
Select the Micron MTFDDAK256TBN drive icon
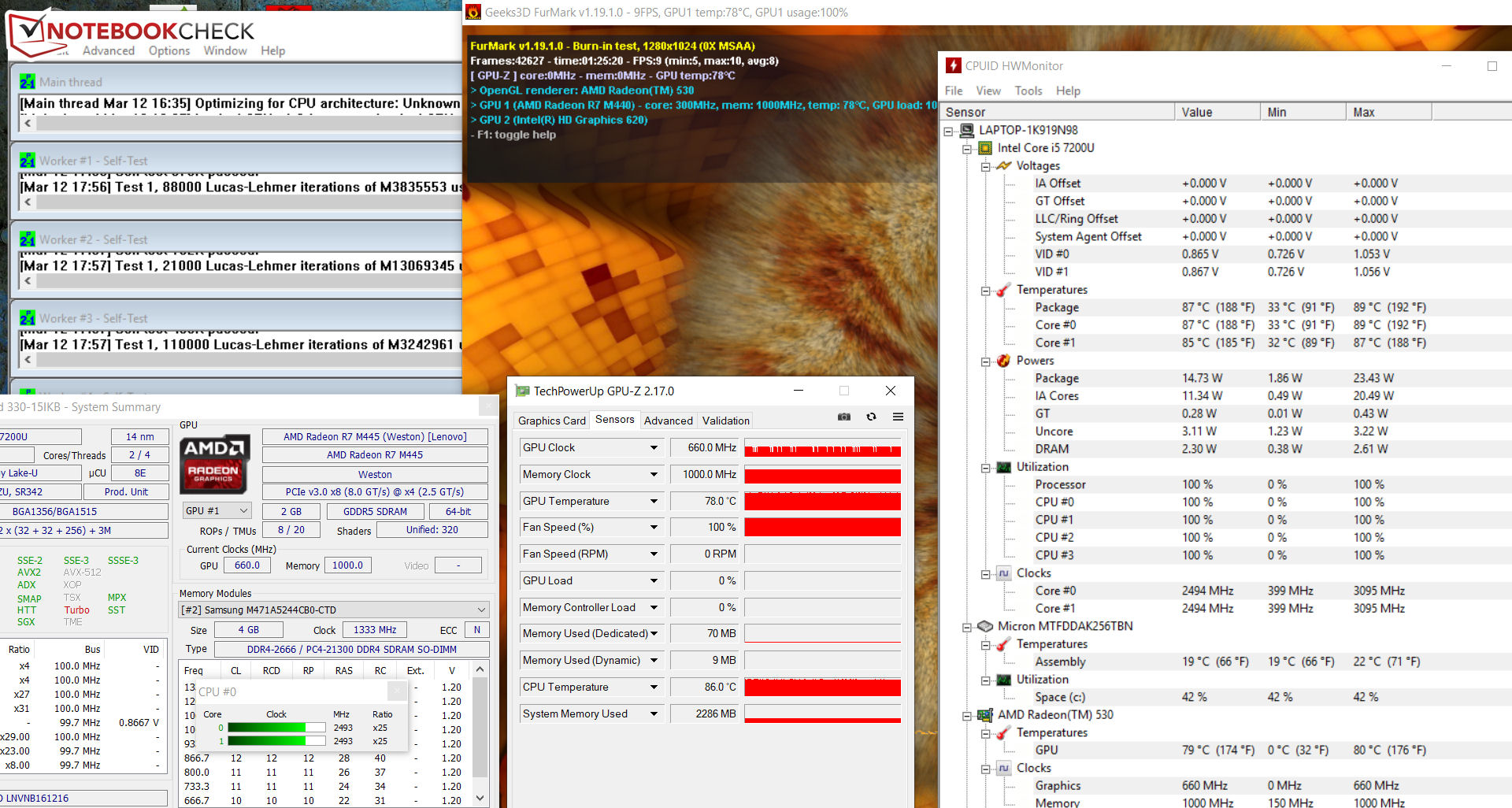(985, 626)
